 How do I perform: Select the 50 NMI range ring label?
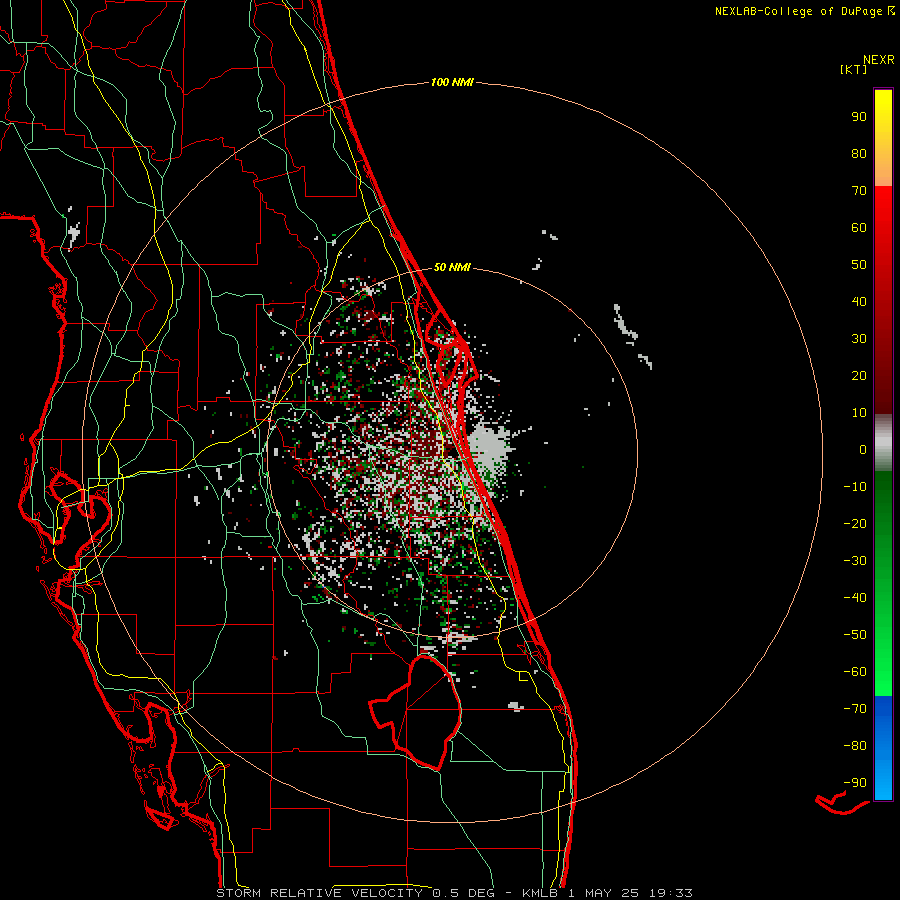pos(452,267)
